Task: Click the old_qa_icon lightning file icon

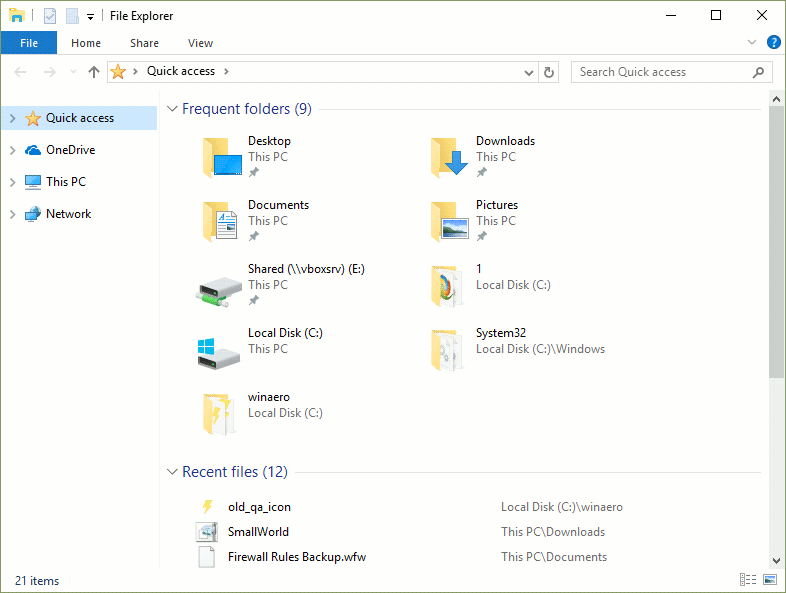Action: (x=207, y=507)
